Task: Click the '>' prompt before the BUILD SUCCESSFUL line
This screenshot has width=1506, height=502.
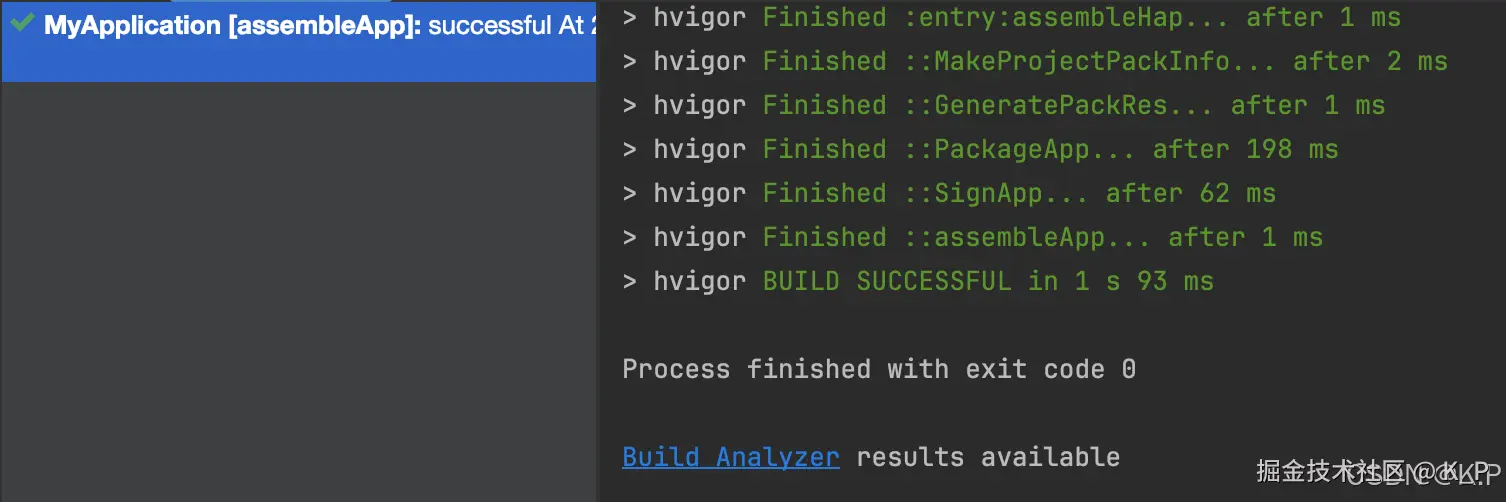Action: click(x=630, y=281)
